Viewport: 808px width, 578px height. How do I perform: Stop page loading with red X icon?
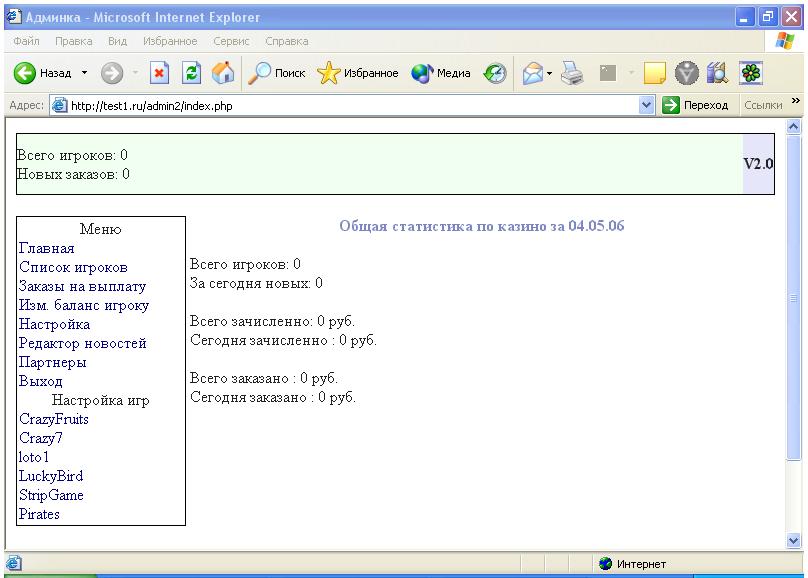click(159, 73)
